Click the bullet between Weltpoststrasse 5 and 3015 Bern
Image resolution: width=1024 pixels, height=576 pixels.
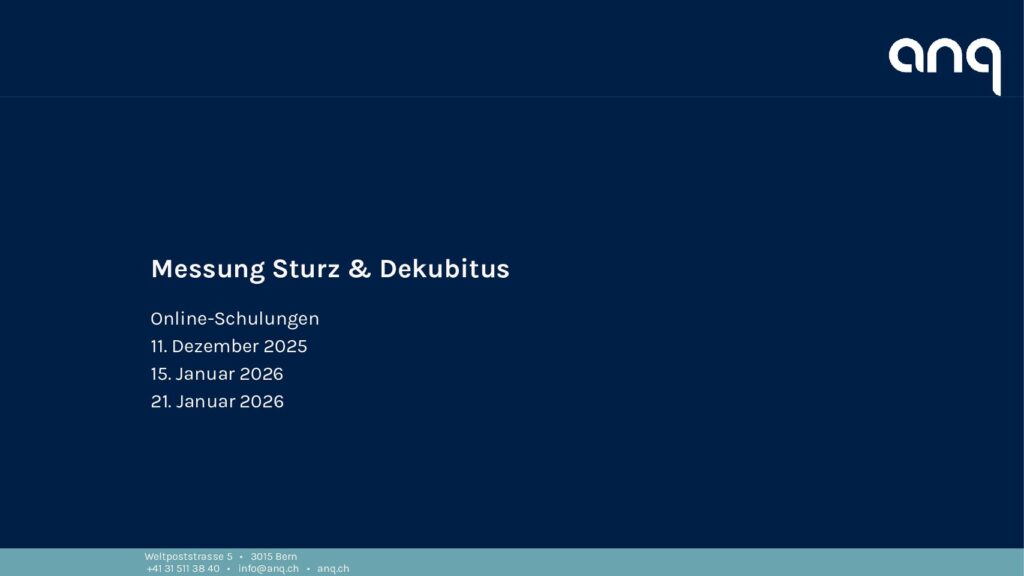tap(241, 556)
